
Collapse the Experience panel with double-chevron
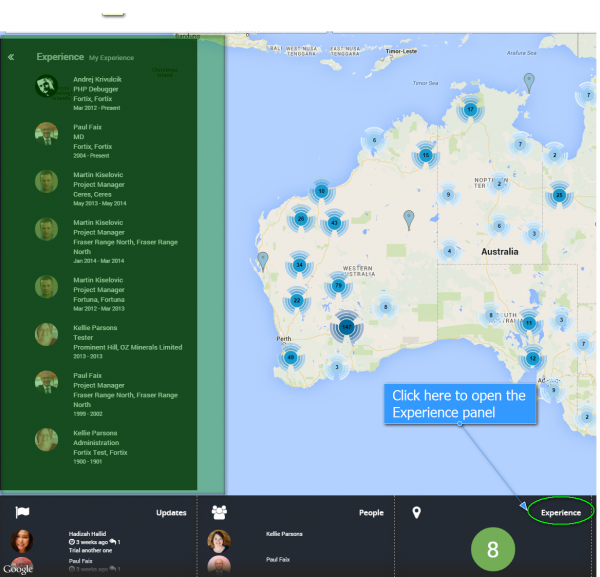11,57
